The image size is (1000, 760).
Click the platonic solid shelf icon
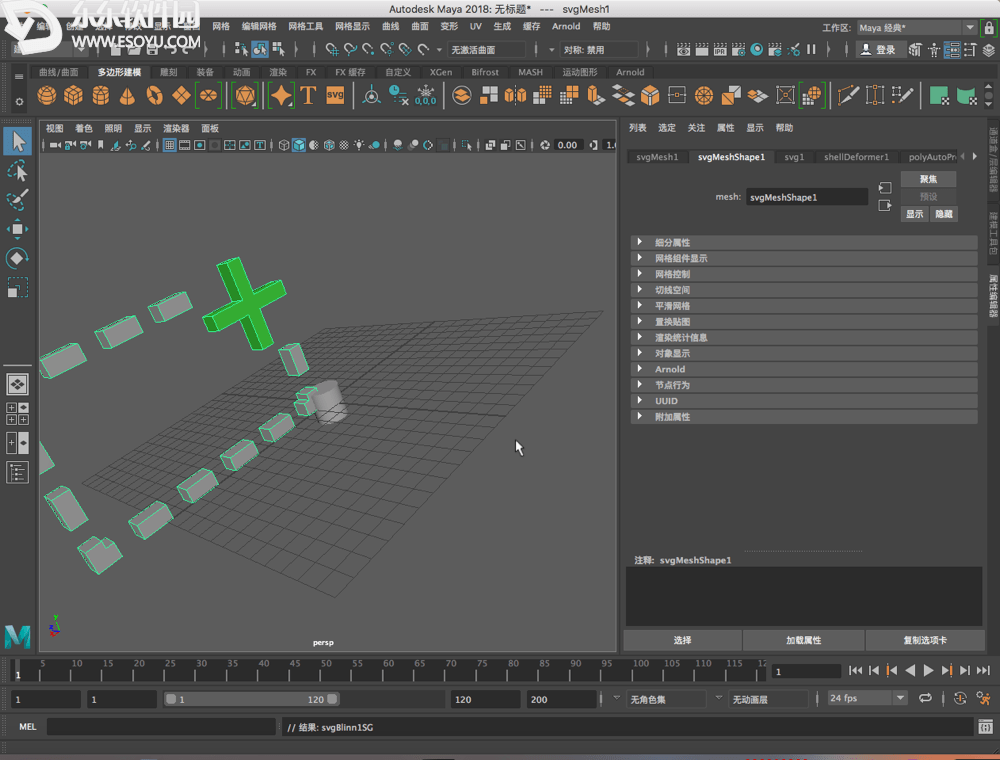click(245, 96)
